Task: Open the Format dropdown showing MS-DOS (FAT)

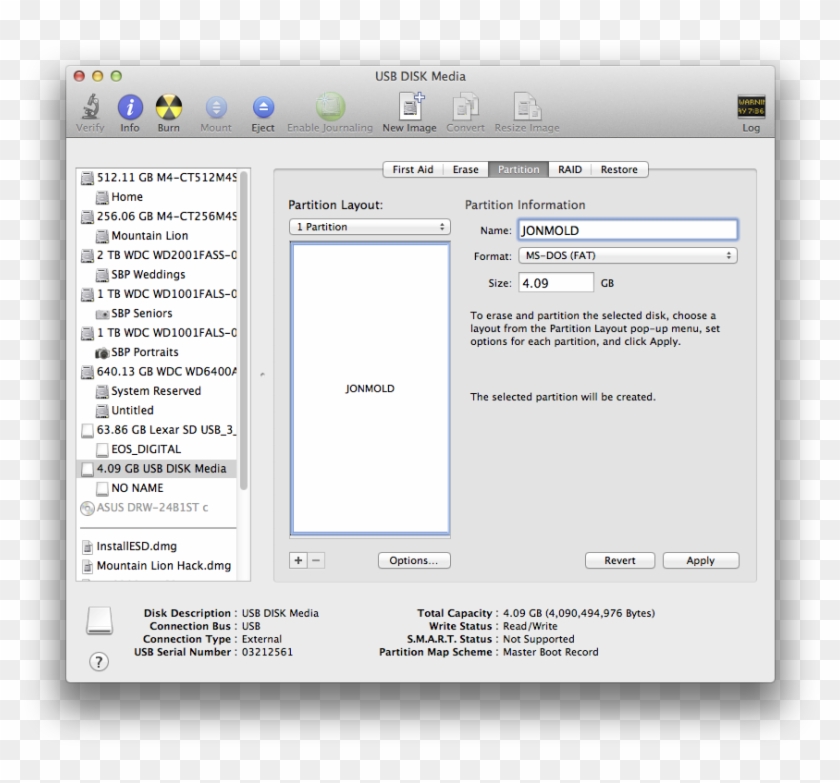Action: click(627, 255)
